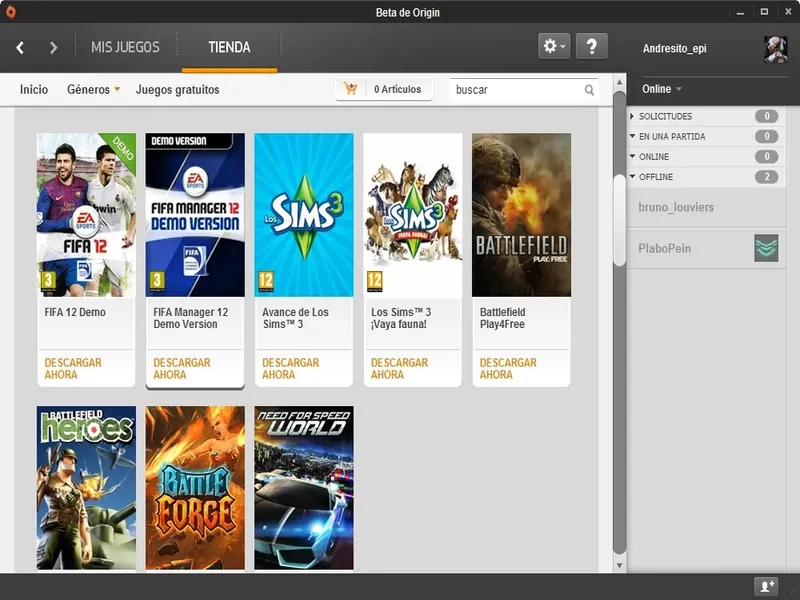Image resolution: width=800 pixels, height=600 pixels.
Task: Collapse the Offline friends group
Action: [x=632, y=177]
